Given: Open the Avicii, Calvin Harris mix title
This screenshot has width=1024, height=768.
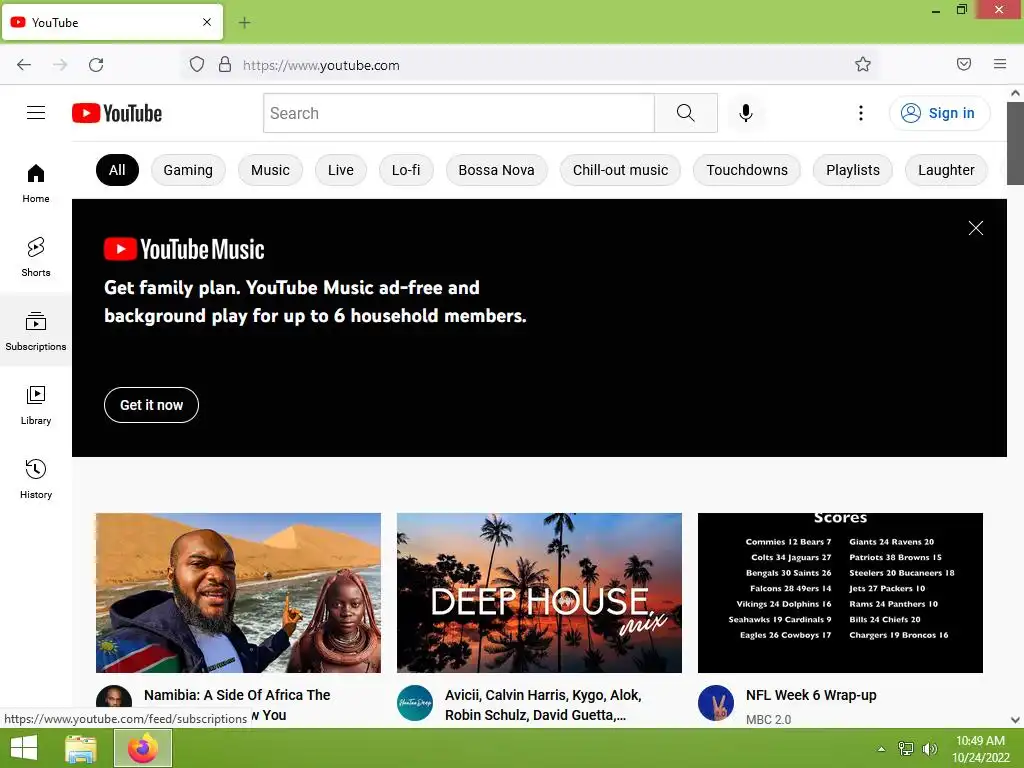Looking at the screenshot, I should 543,705.
